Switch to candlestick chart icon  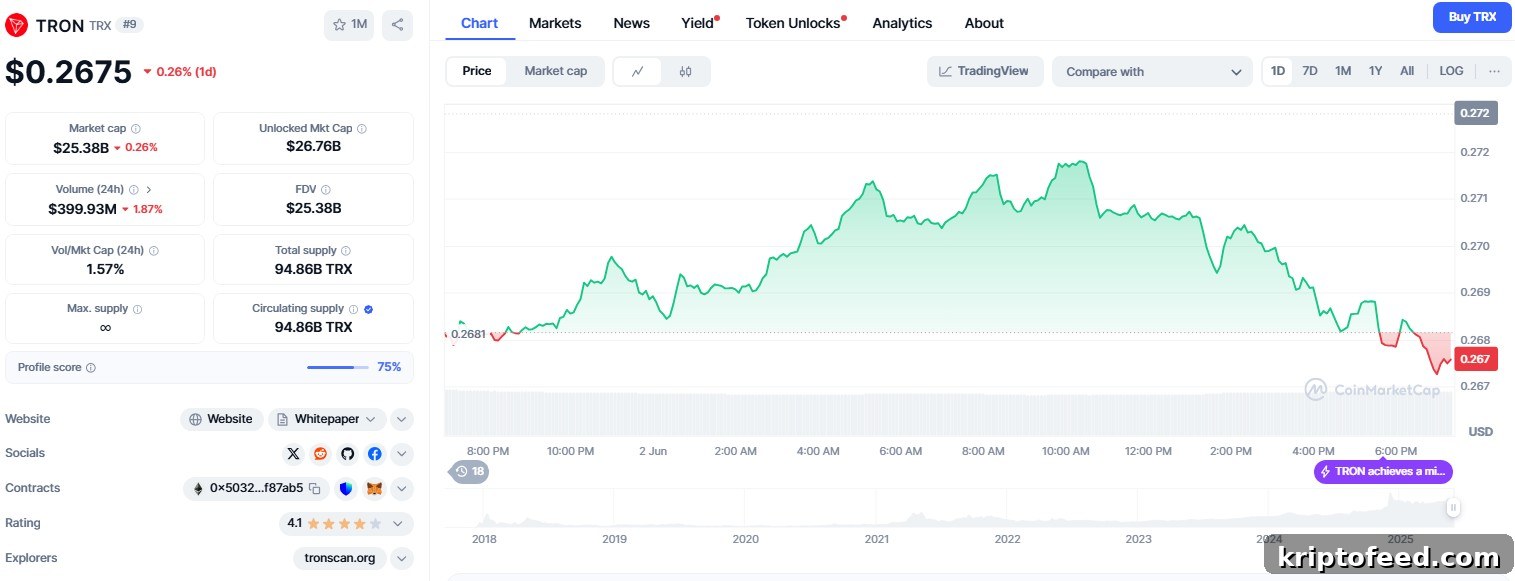(x=685, y=71)
